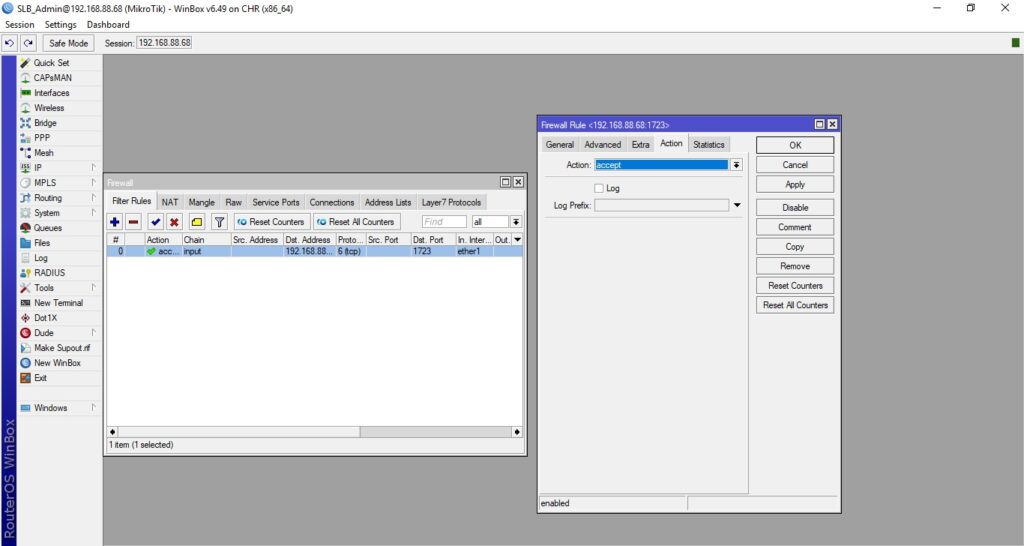The width and height of the screenshot is (1024, 546).
Task: Switch to the NAT tab
Action: [170, 202]
